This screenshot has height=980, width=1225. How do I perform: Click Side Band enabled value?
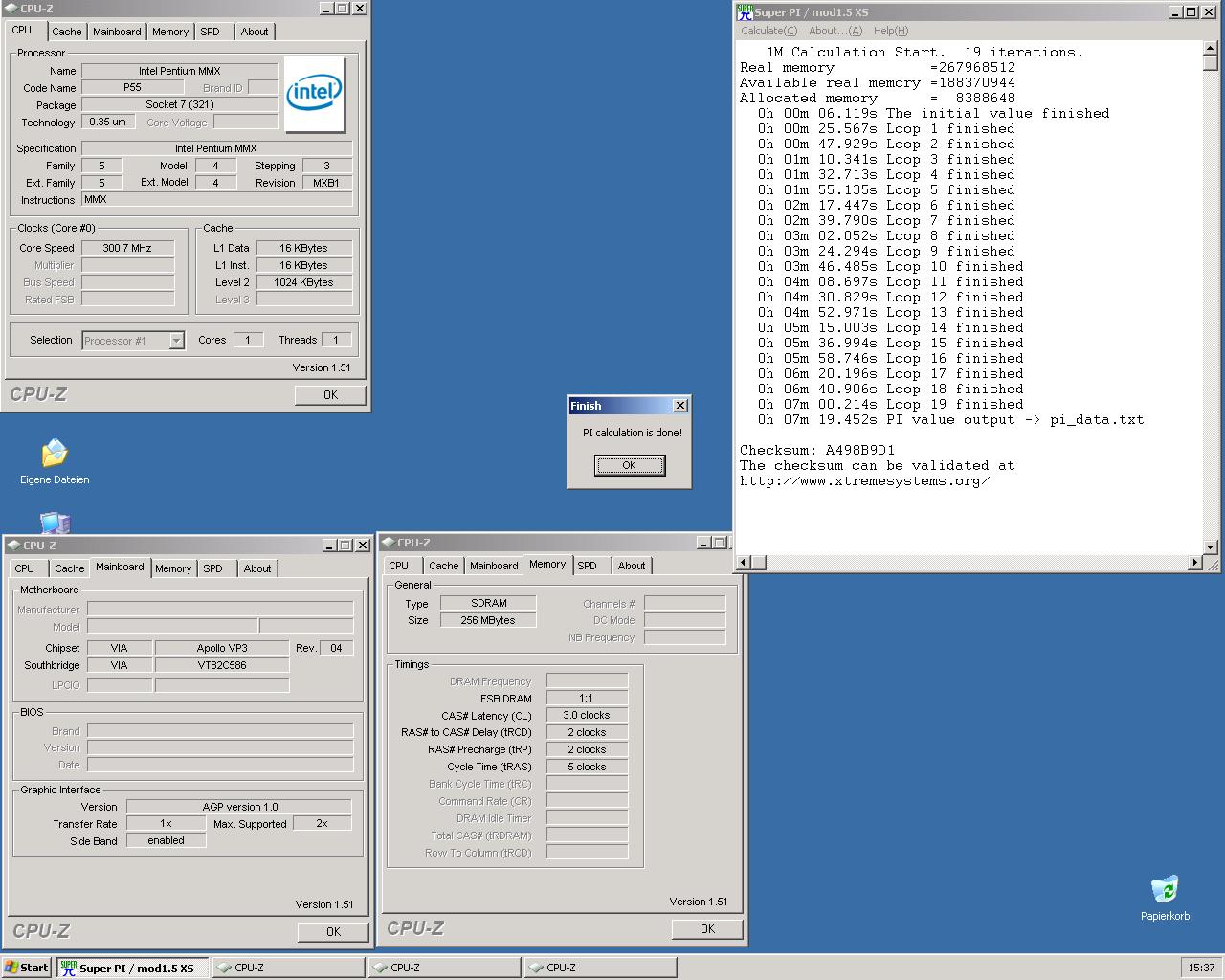[166, 840]
